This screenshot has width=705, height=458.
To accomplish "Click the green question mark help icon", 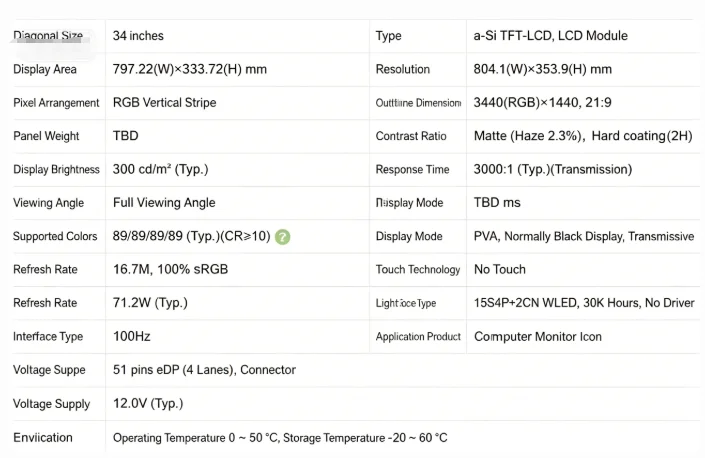I will (282, 237).
